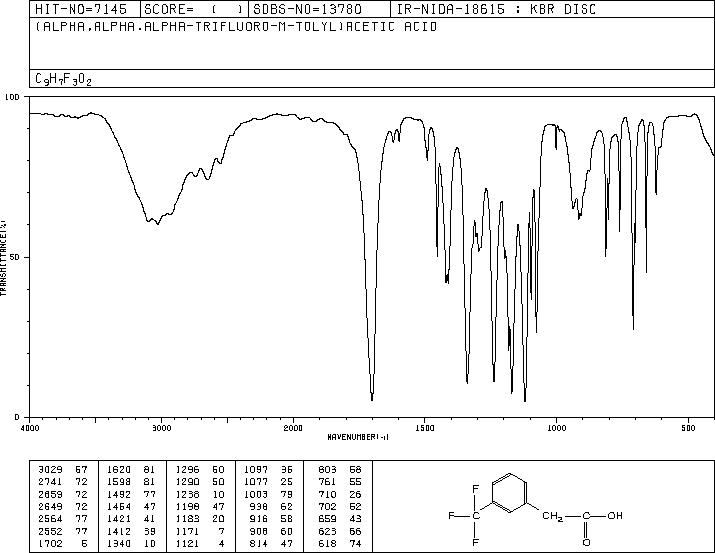This screenshot has height=553, width=715.
Task: Click peak table entry 618
Action: [327, 543]
